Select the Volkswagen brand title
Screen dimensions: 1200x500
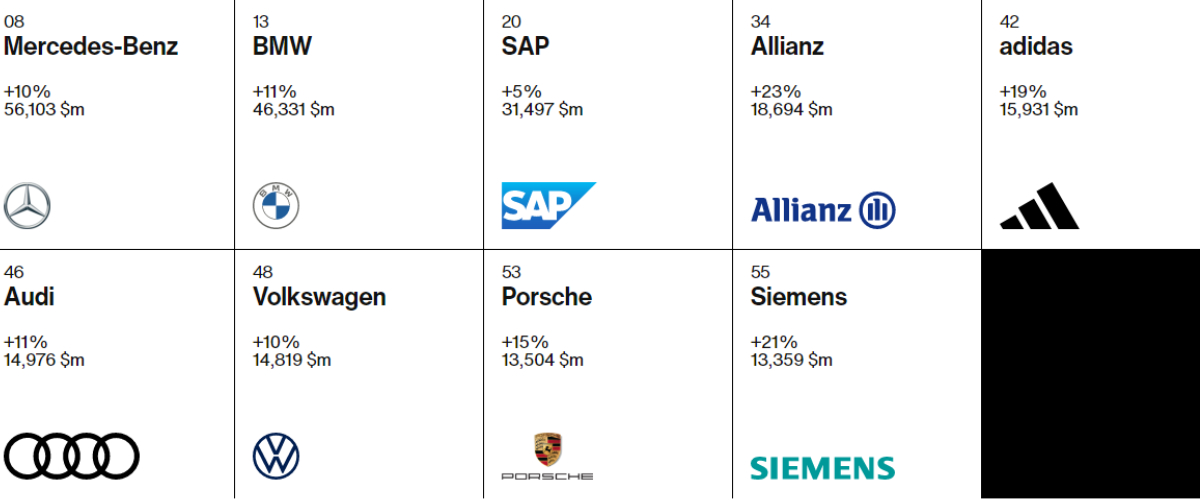pyautogui.click(x=319, y=297)
